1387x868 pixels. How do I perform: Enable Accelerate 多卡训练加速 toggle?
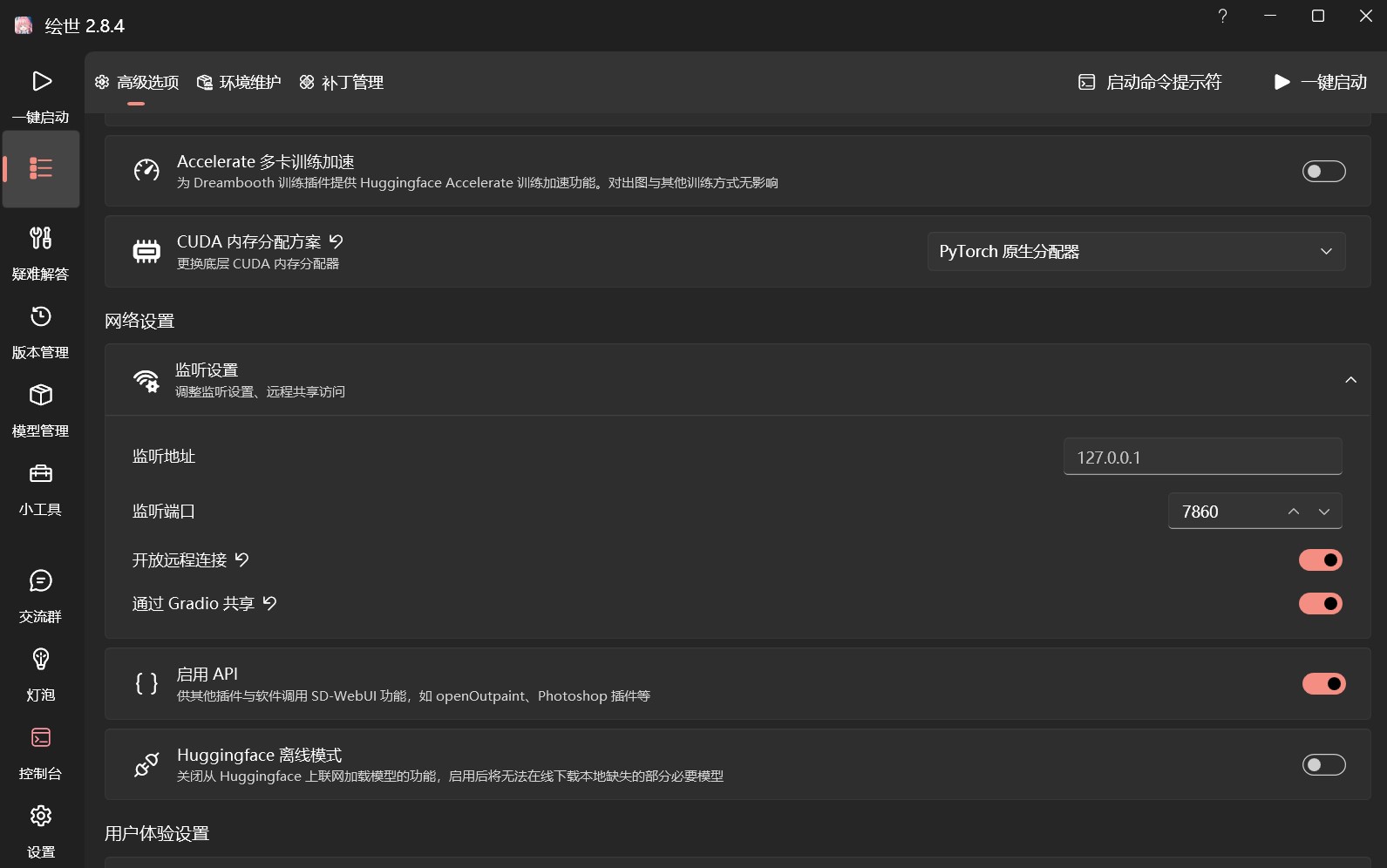click(1323, 172)
